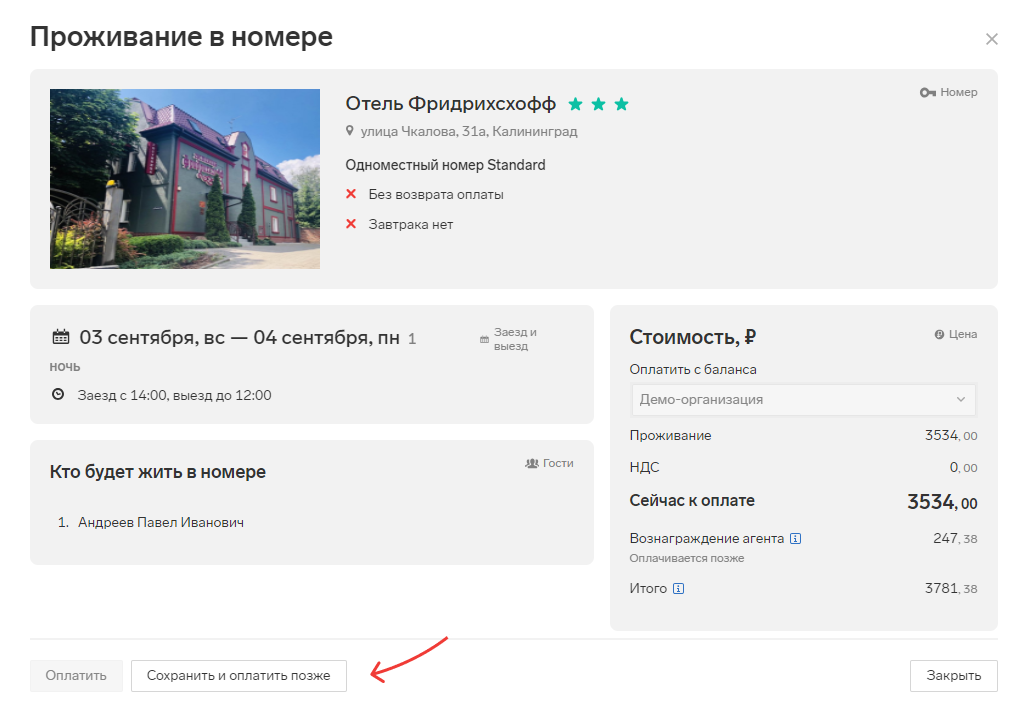The width and height of the screenshot is (1031, 712).
Task: Click the clock icon next to check-in time
Action: [59, 394]
